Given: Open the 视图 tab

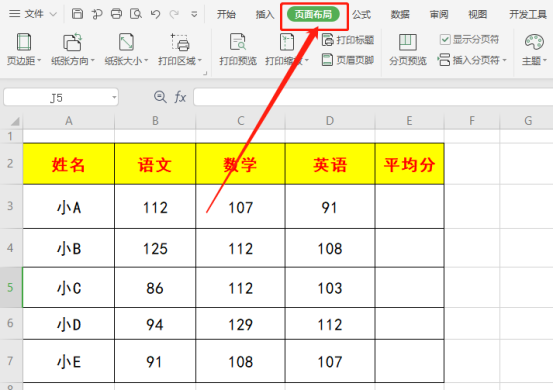Looking at the screenshot, I should point(477,14).
